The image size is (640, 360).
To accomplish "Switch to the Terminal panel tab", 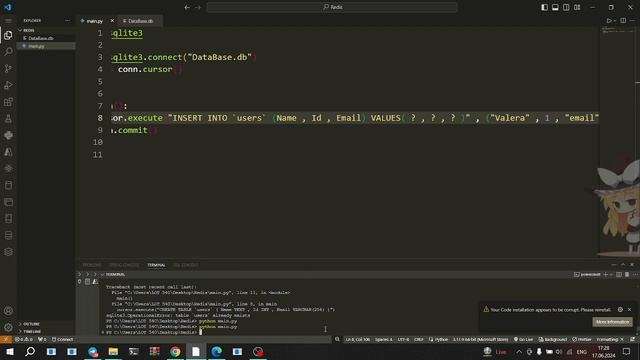I will click(156, 265).
